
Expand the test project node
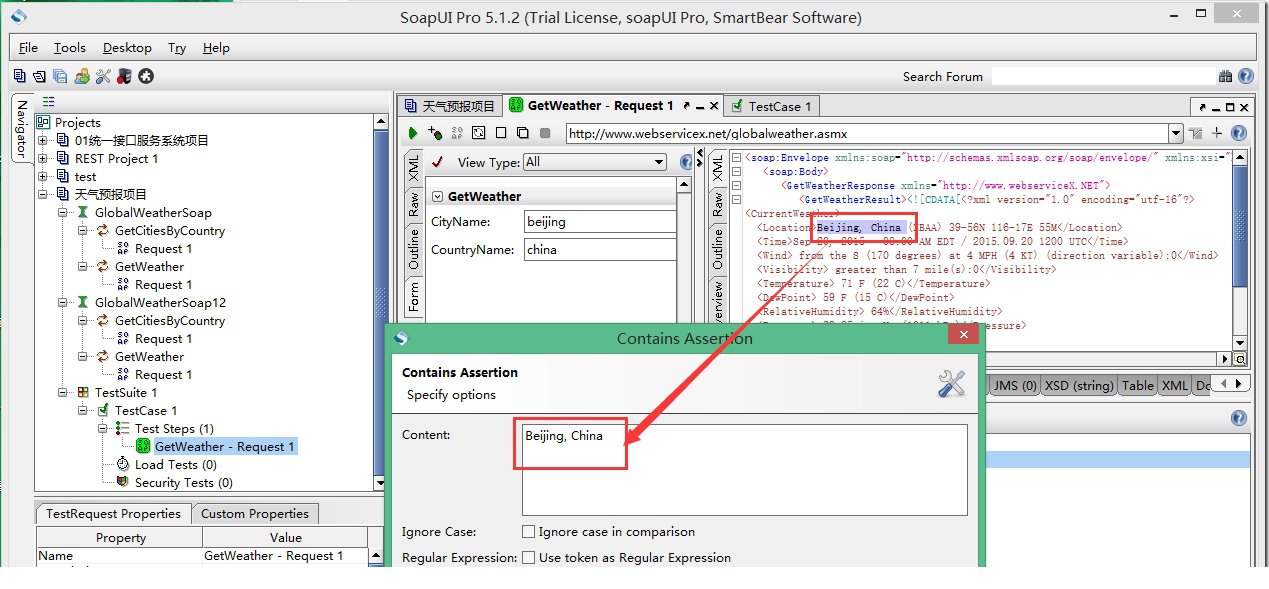click(43, 177)
